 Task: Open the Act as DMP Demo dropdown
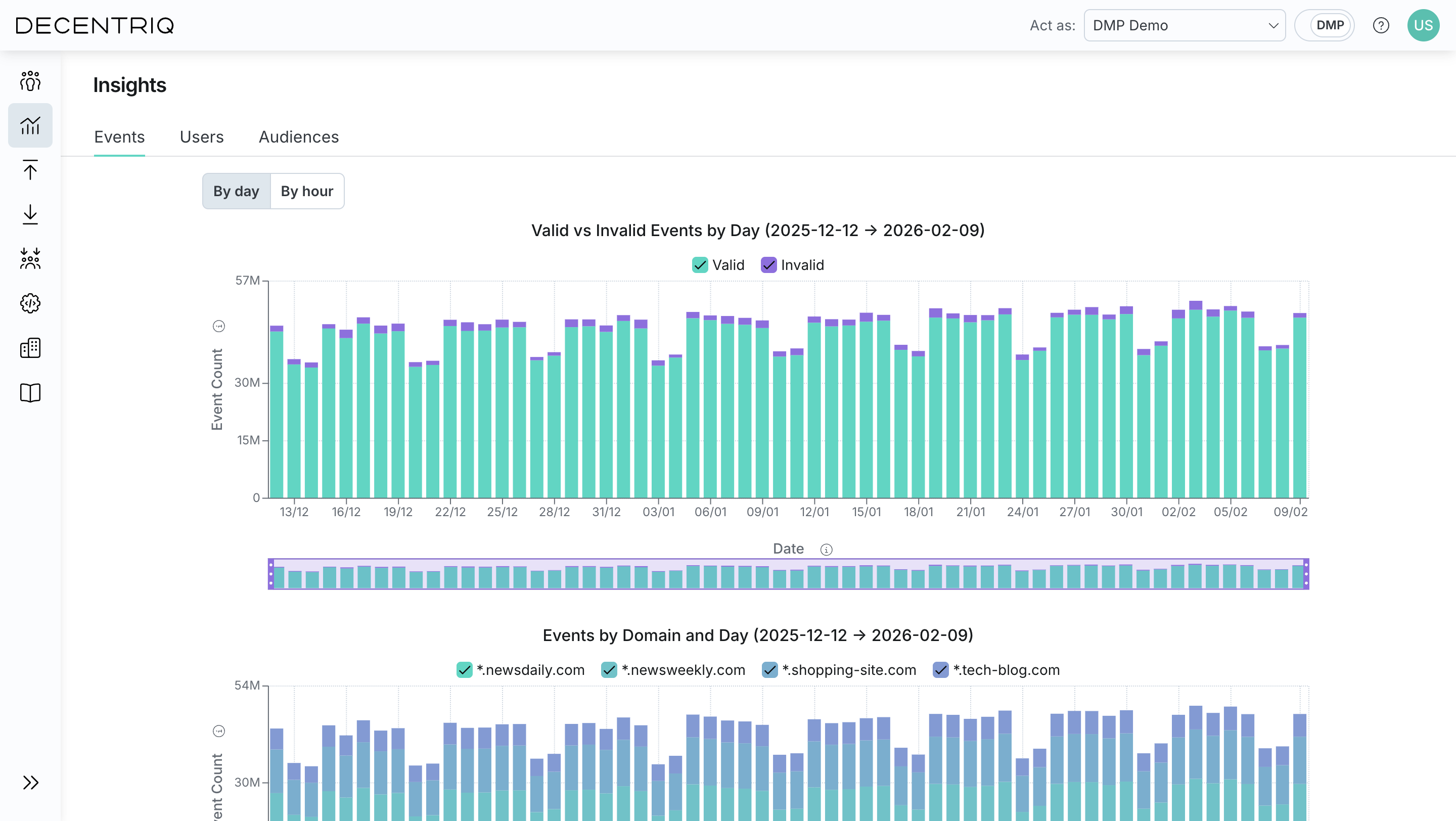click(1185, 25)
